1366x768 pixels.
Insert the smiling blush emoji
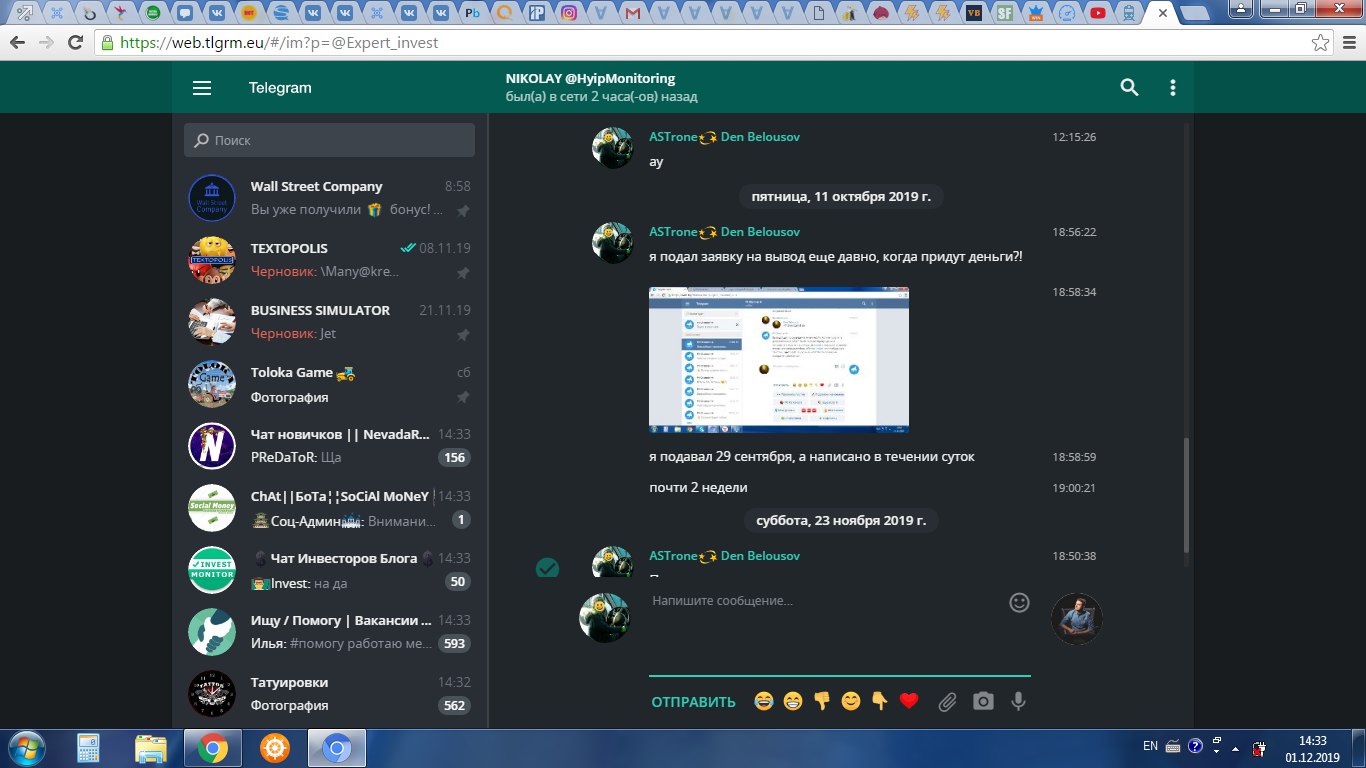(x=851, y=702)
